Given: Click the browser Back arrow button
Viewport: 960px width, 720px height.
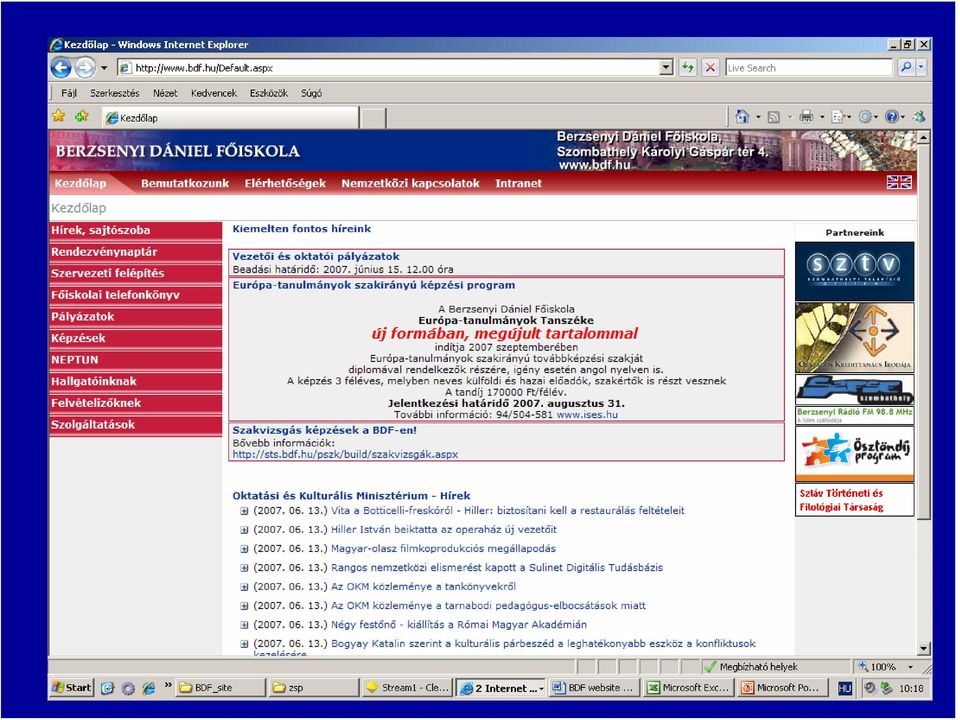Looking at the screenshot, I should click(x=61, y=67).
